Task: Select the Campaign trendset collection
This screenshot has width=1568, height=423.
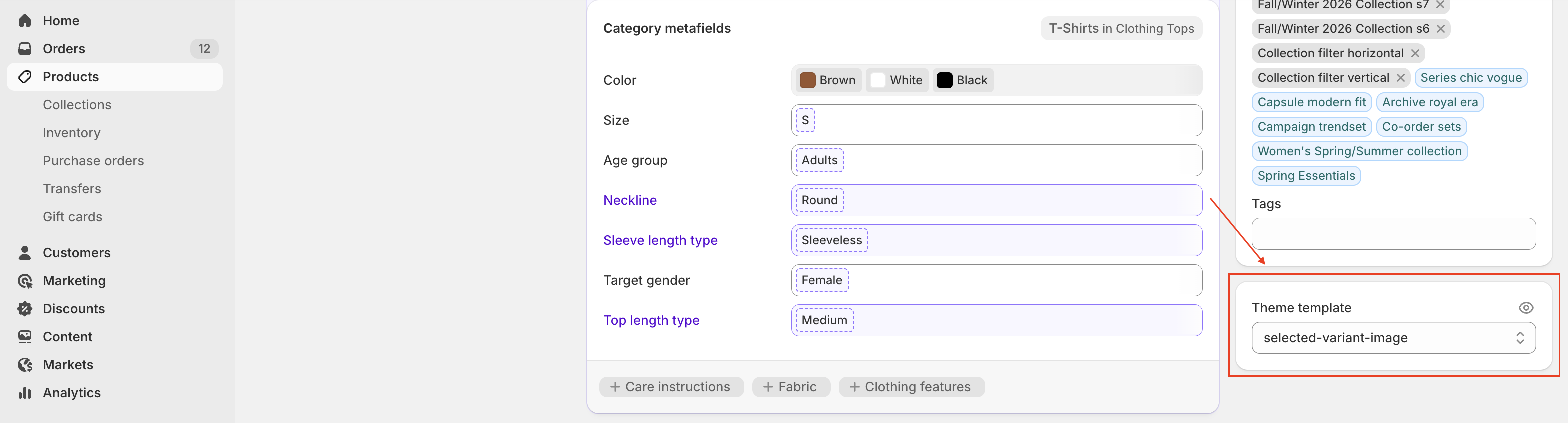Action: [x=1311, y=126]
